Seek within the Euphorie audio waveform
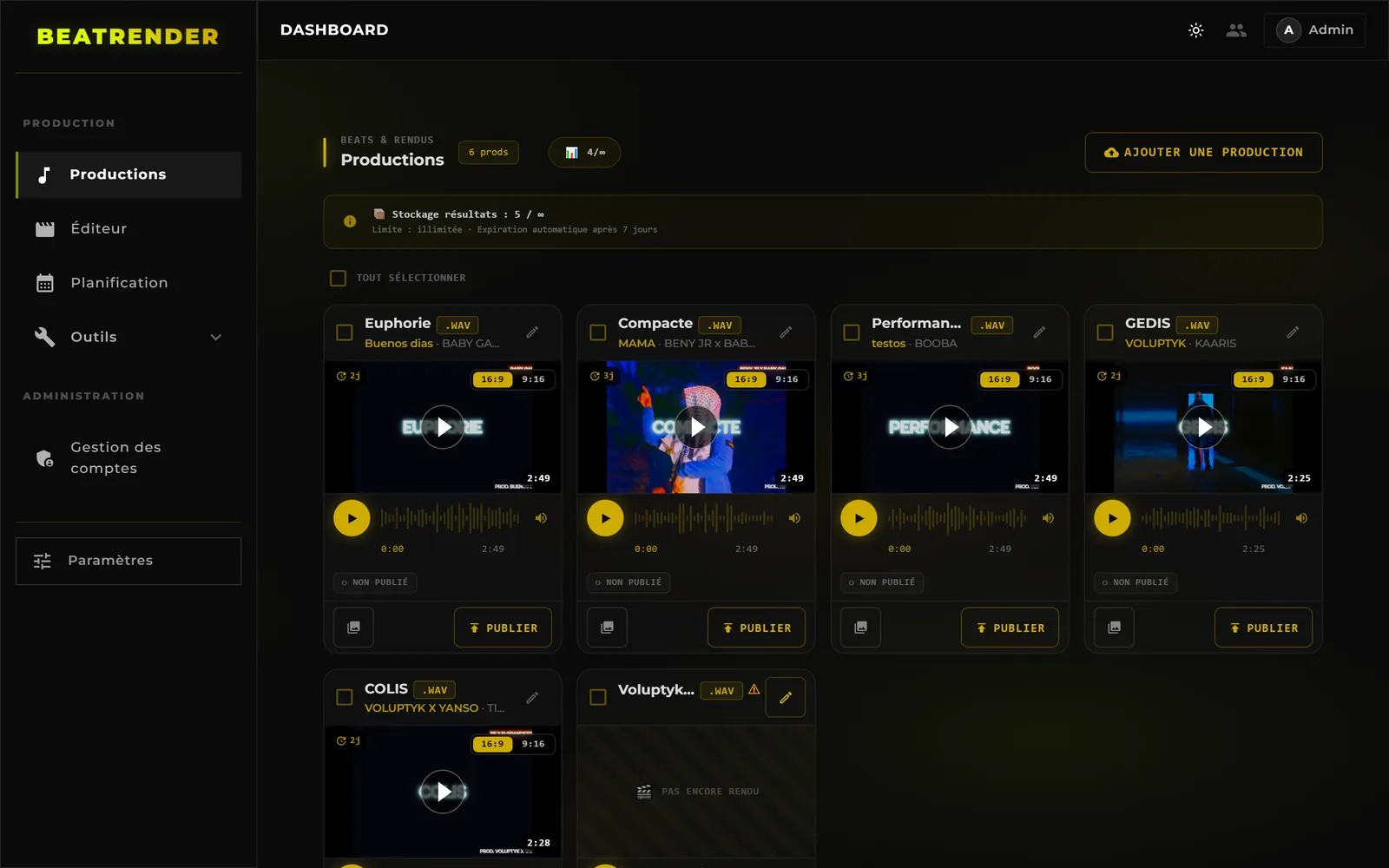This screenshot has height=868, width=1389. [451, 518]
